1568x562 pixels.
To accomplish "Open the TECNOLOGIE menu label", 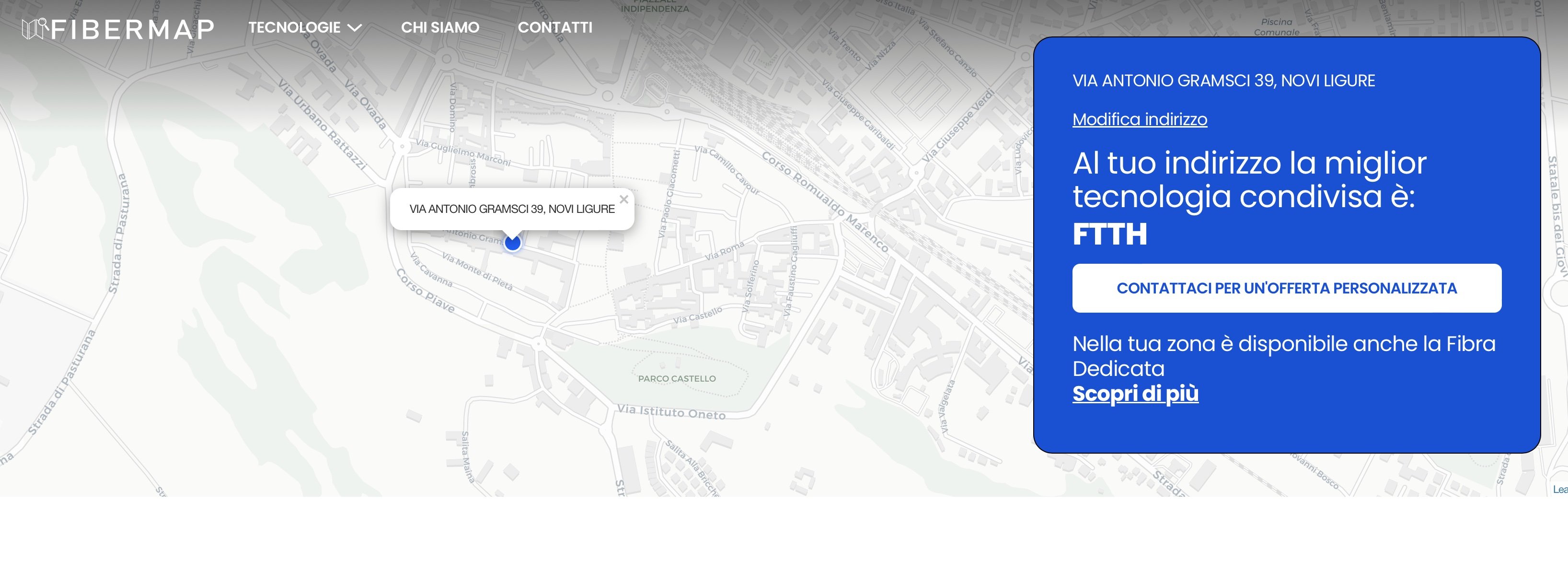I will pyautogui.click(x=294, y=27).
